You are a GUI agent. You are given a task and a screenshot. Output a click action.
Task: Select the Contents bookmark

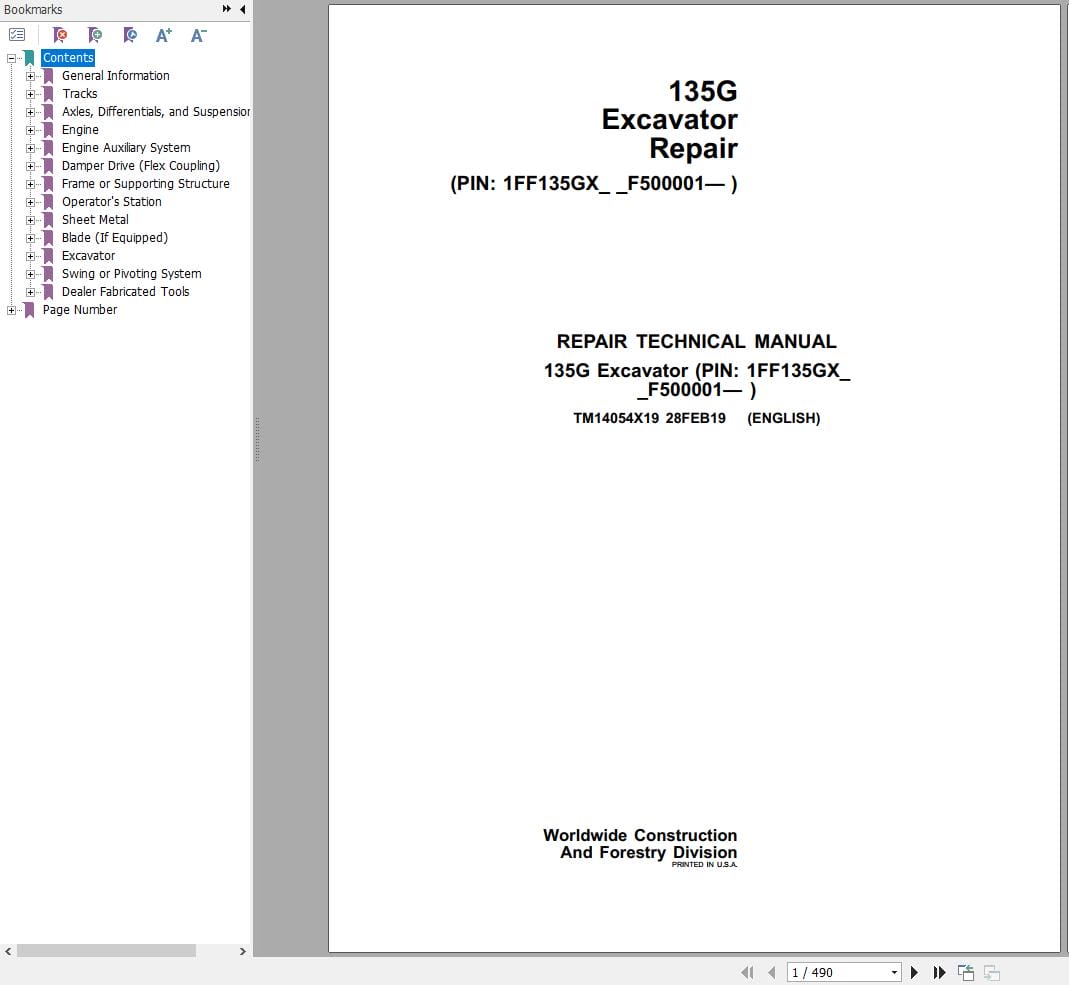pyautogui.click(x=67, y=58)
